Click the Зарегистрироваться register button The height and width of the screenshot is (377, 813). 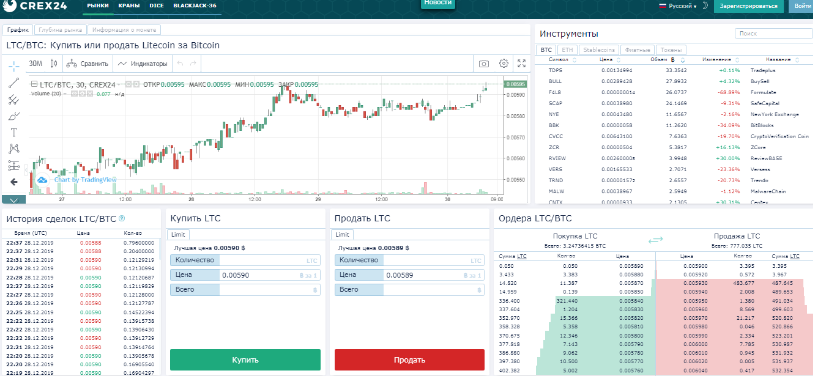(x=748, y=6)
